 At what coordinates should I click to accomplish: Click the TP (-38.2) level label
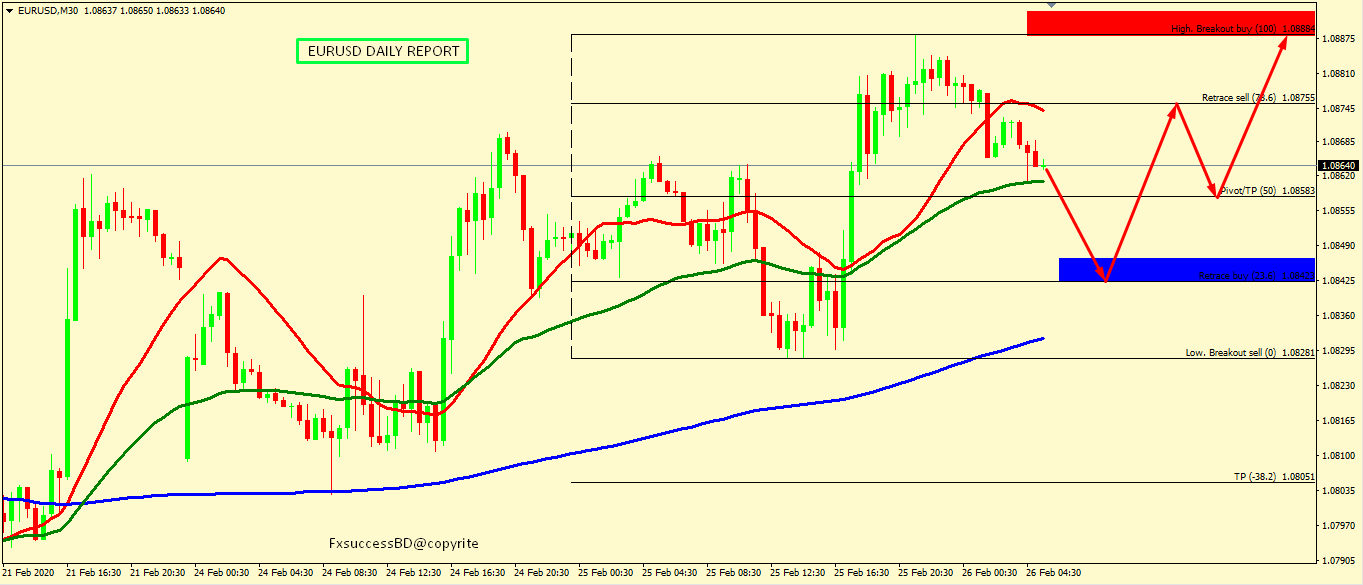click(1273, 477)
